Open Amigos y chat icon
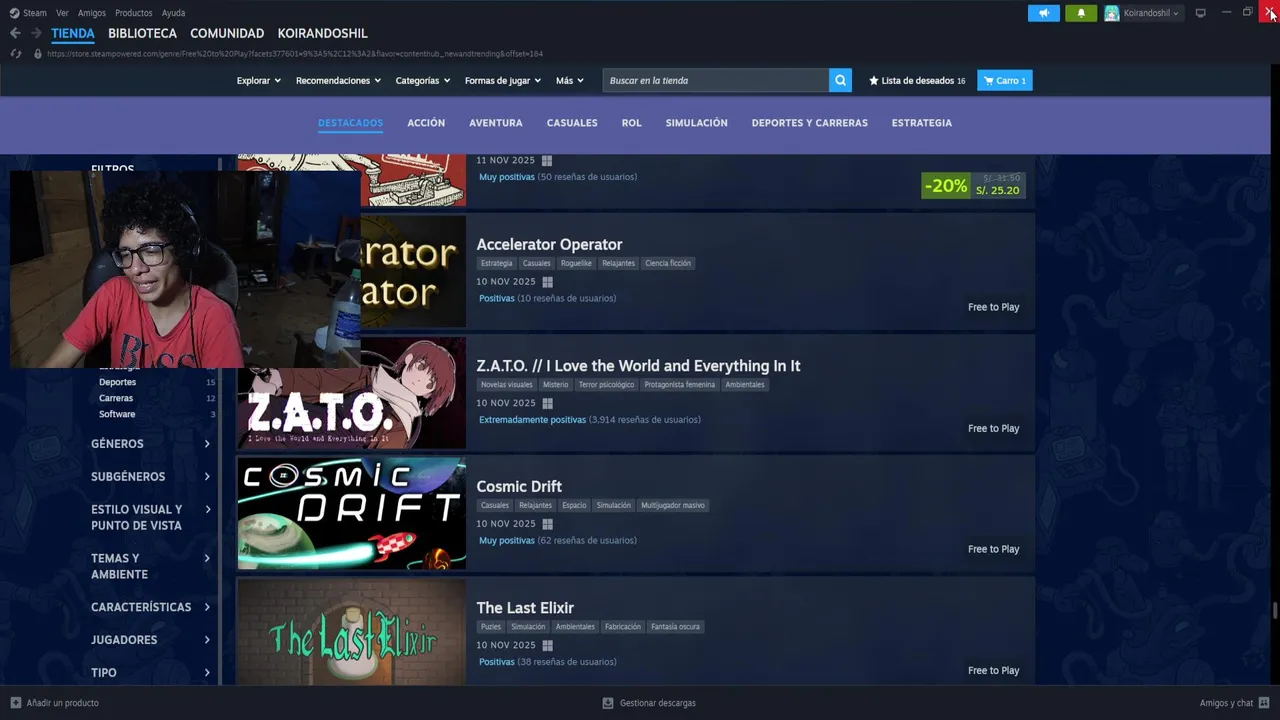This screenshot has width=1280, height=720. coord(1264,703)
